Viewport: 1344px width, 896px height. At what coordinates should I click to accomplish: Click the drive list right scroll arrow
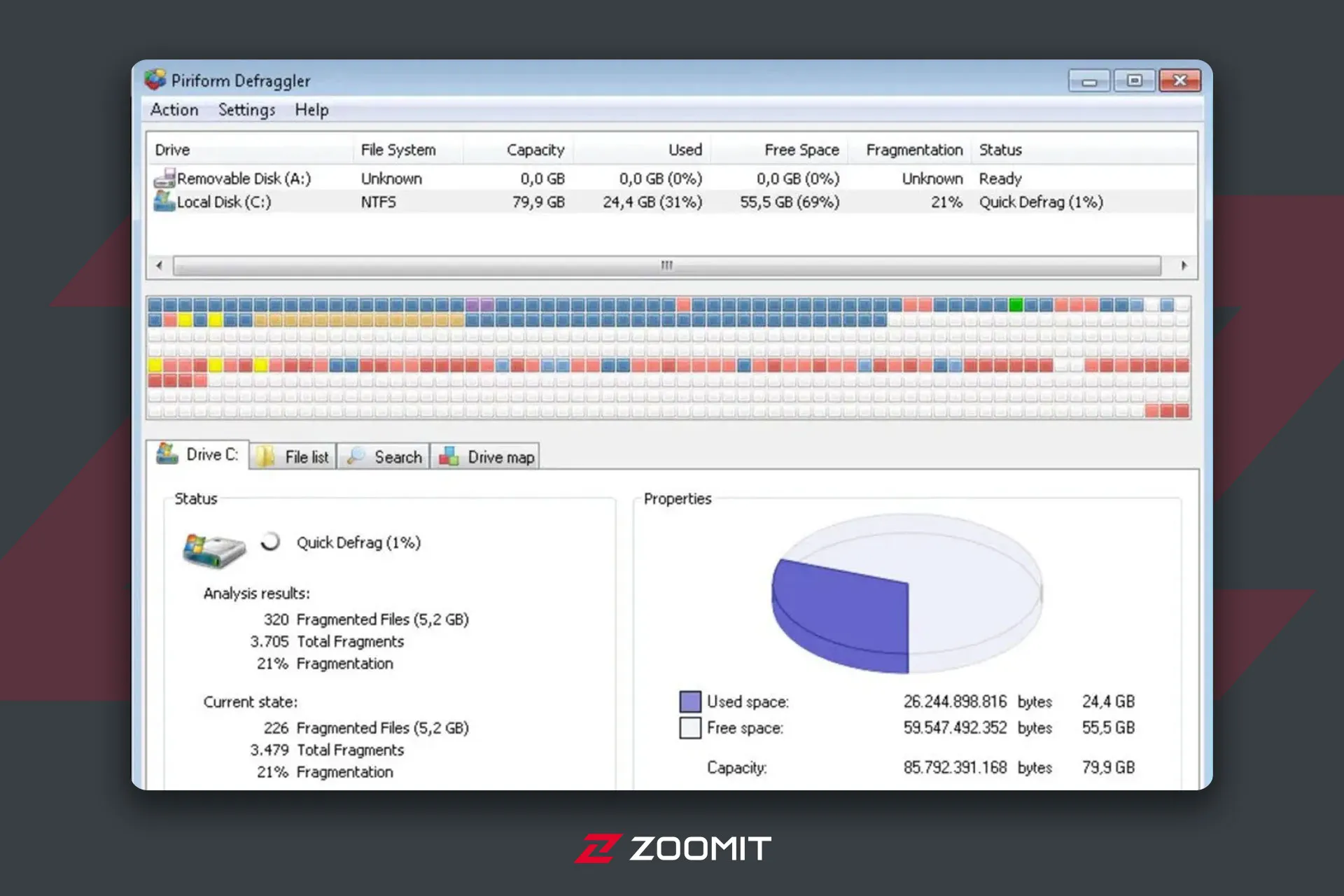click(1184, 265)
